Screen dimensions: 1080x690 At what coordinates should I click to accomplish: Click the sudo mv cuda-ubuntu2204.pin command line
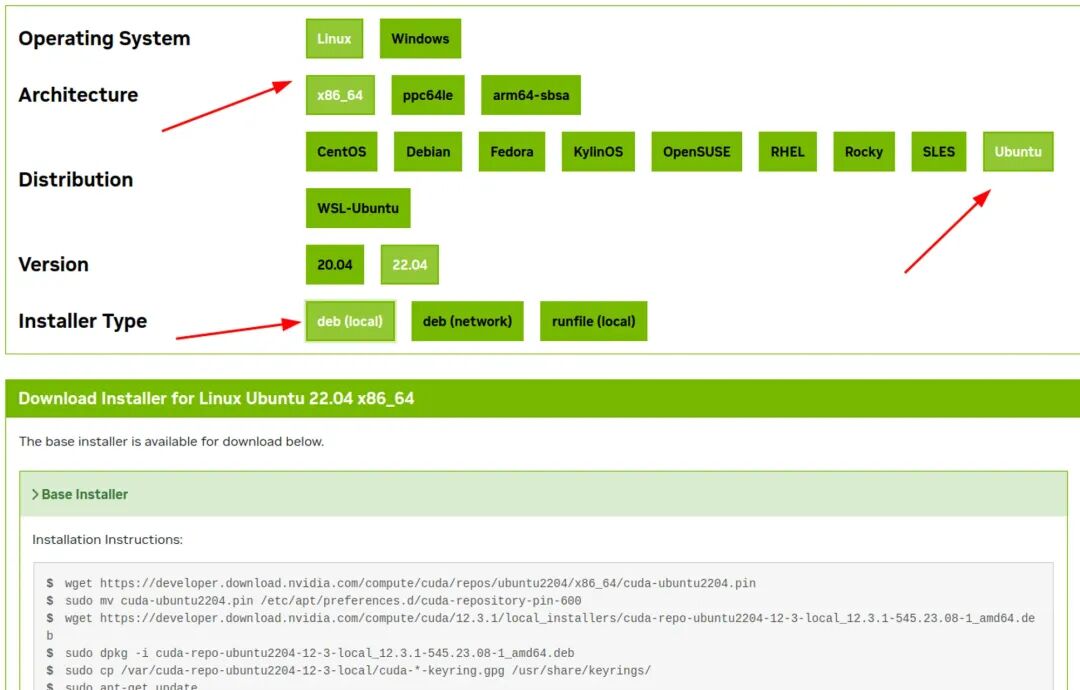323,600
